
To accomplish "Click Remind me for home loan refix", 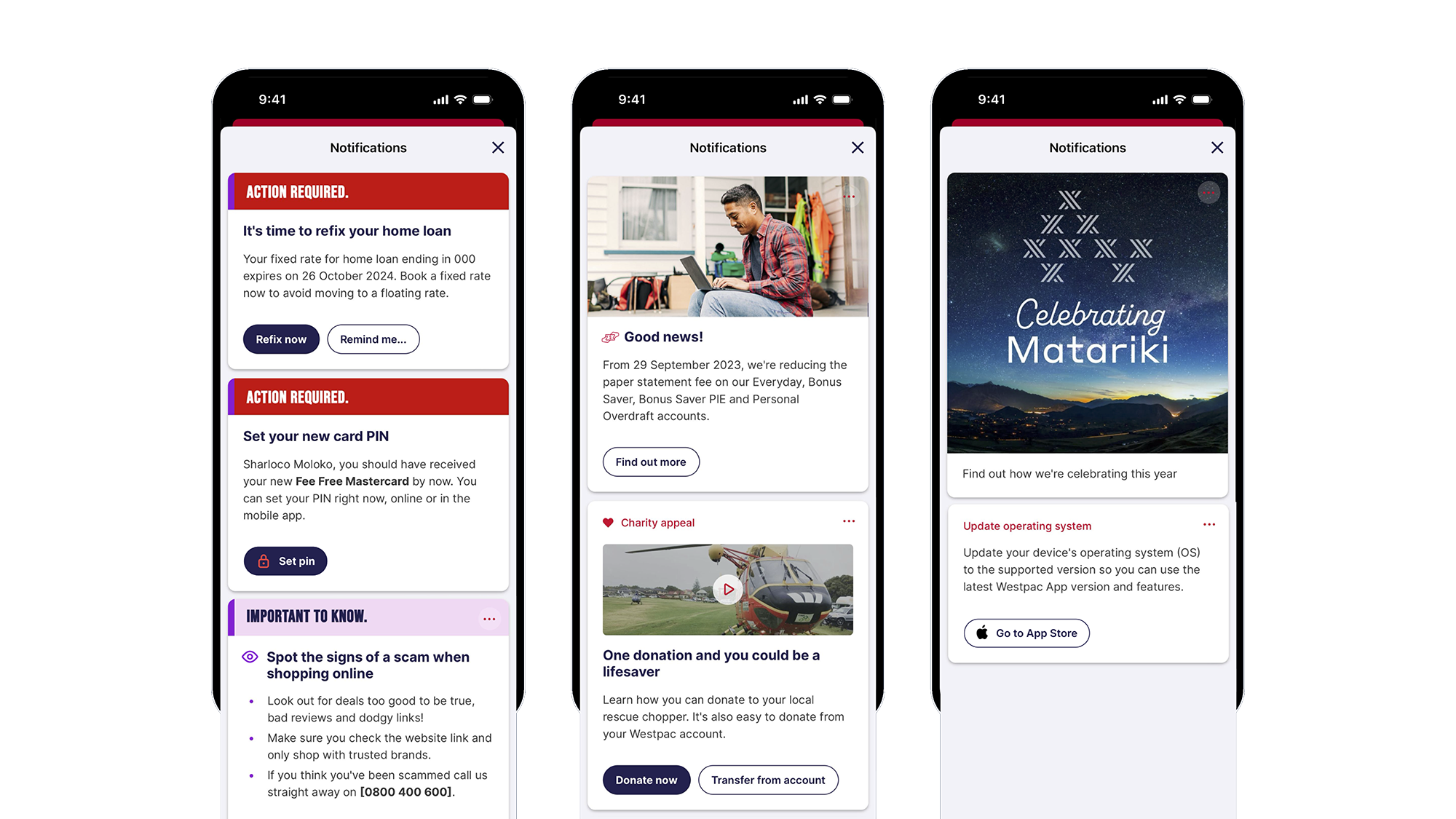I will [x=371, y=339].
